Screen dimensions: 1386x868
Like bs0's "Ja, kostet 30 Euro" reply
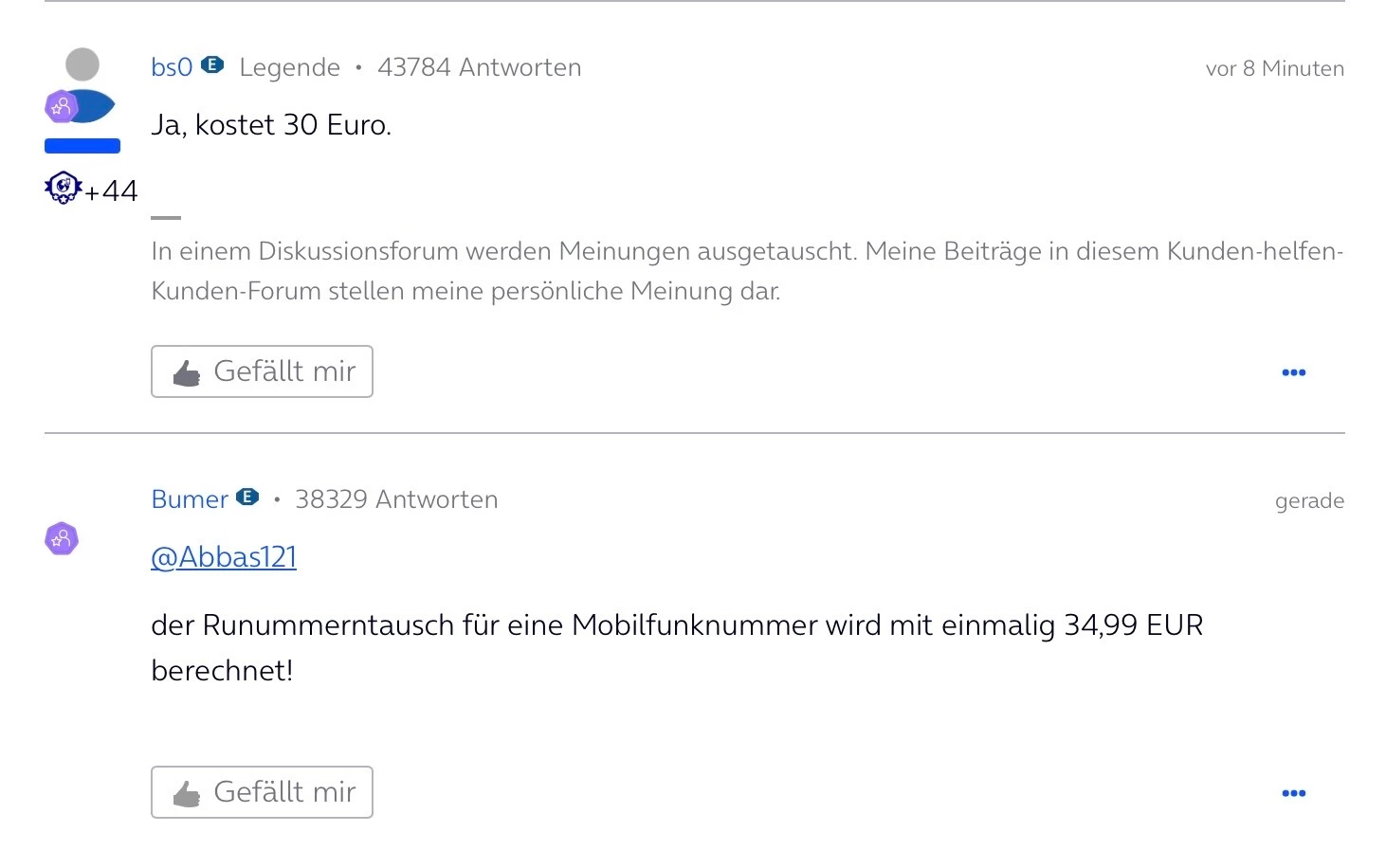click(x=262, y=371)
